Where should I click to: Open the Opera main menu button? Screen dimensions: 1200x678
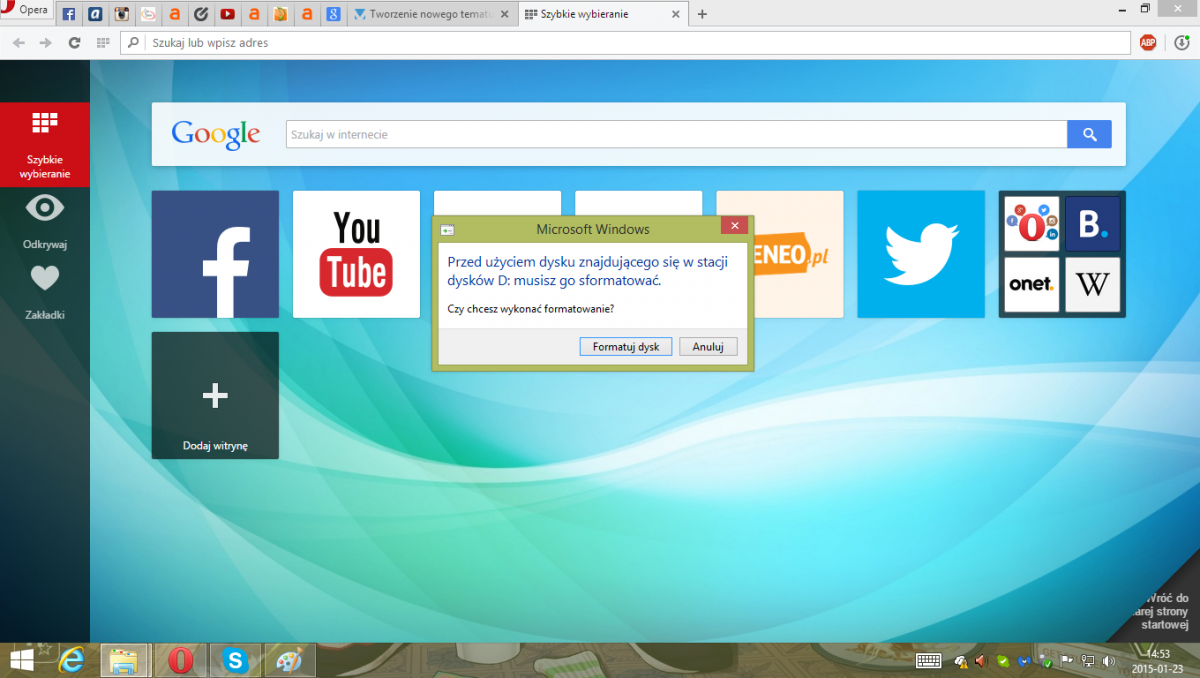(x=26, y=11)
